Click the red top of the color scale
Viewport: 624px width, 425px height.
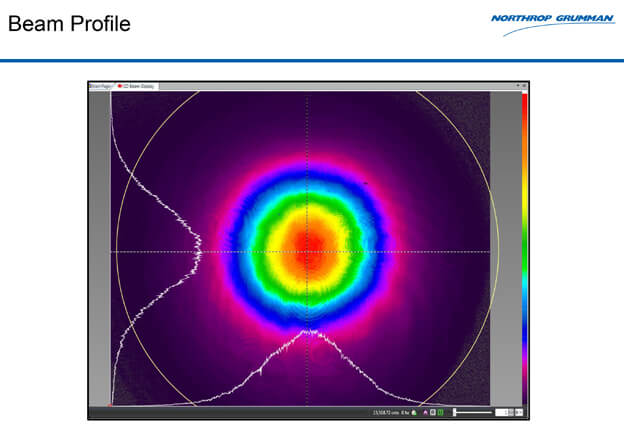click(x=523, y=98)
